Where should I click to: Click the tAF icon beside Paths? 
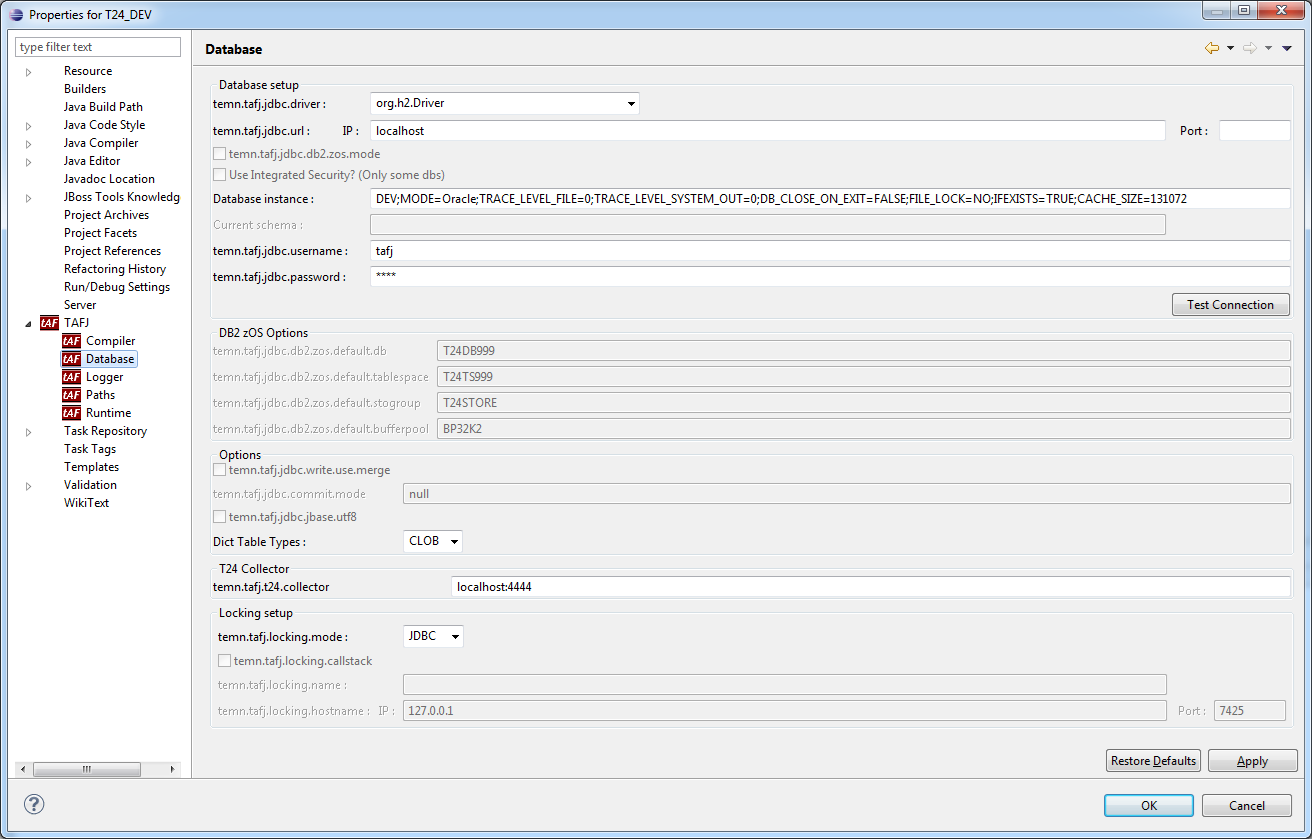(x=71, y=395)
